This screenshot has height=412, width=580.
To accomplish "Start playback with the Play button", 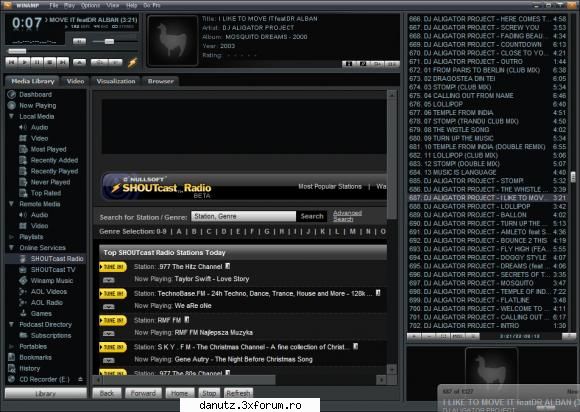I will (x=24, y=62).
